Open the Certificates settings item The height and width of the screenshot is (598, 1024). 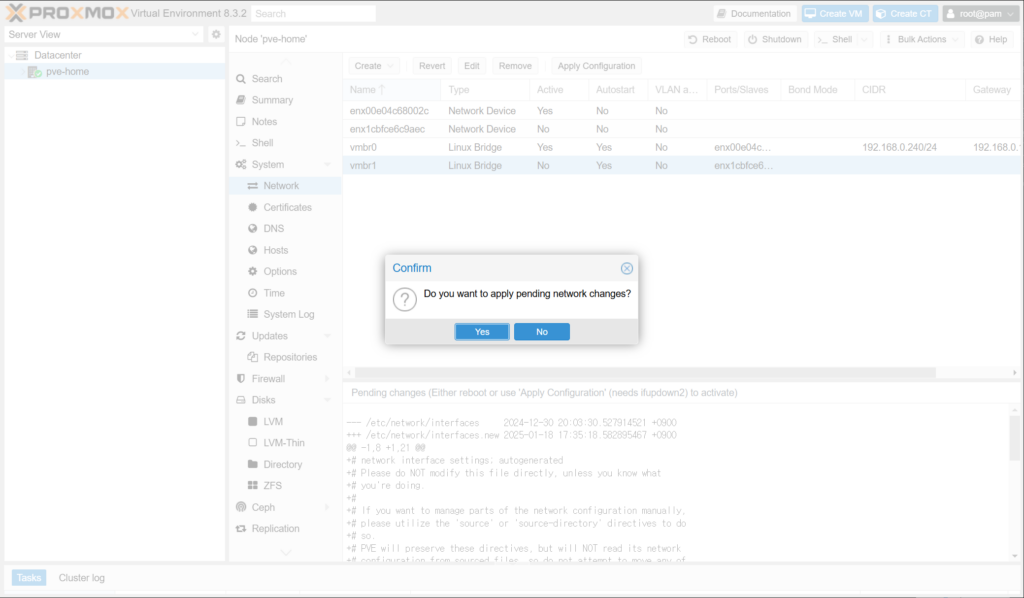tap(287, 207)
